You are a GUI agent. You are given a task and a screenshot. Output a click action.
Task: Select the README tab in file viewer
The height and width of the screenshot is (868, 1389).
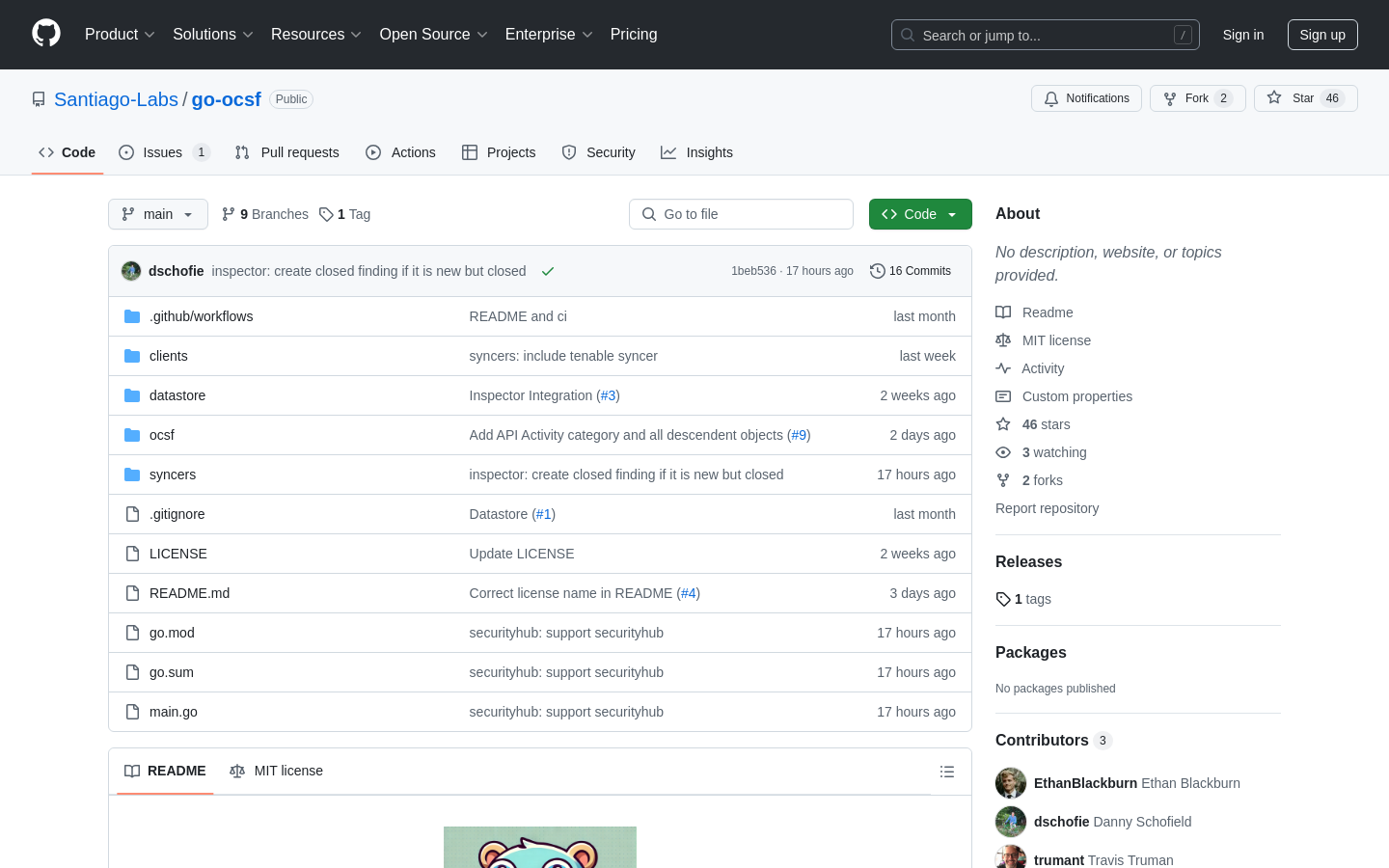(165, 771)
